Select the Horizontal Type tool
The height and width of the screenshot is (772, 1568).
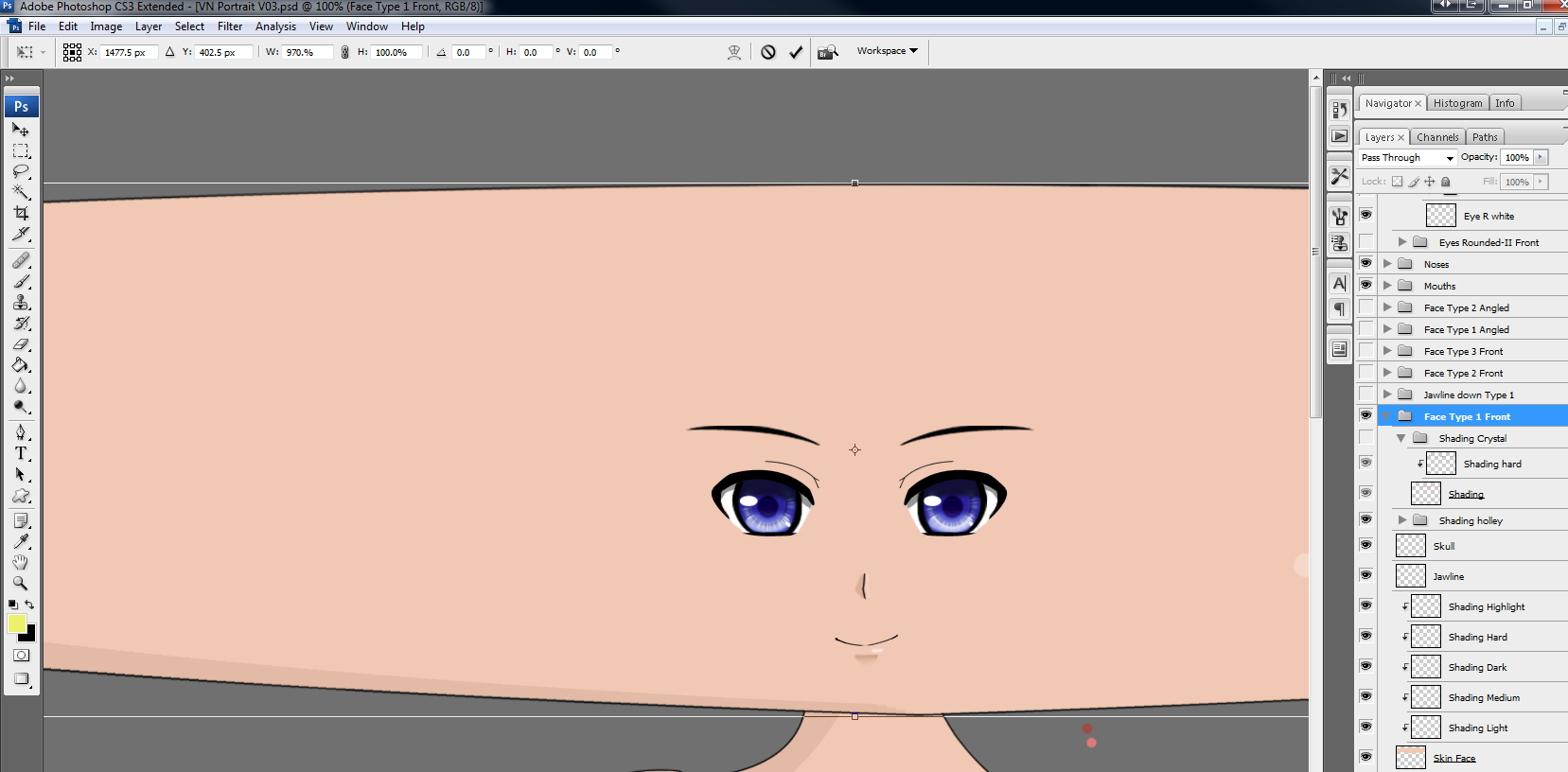click(21, 453)
